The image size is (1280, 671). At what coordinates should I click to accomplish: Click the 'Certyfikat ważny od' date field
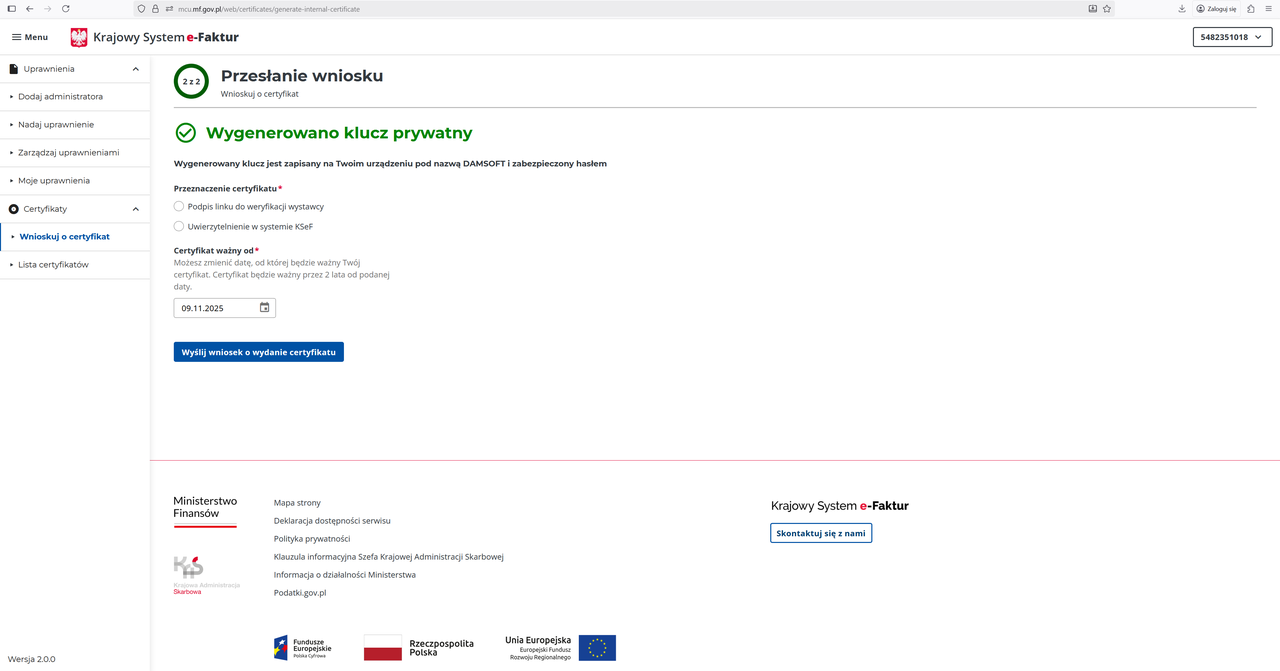click(215, 308)
